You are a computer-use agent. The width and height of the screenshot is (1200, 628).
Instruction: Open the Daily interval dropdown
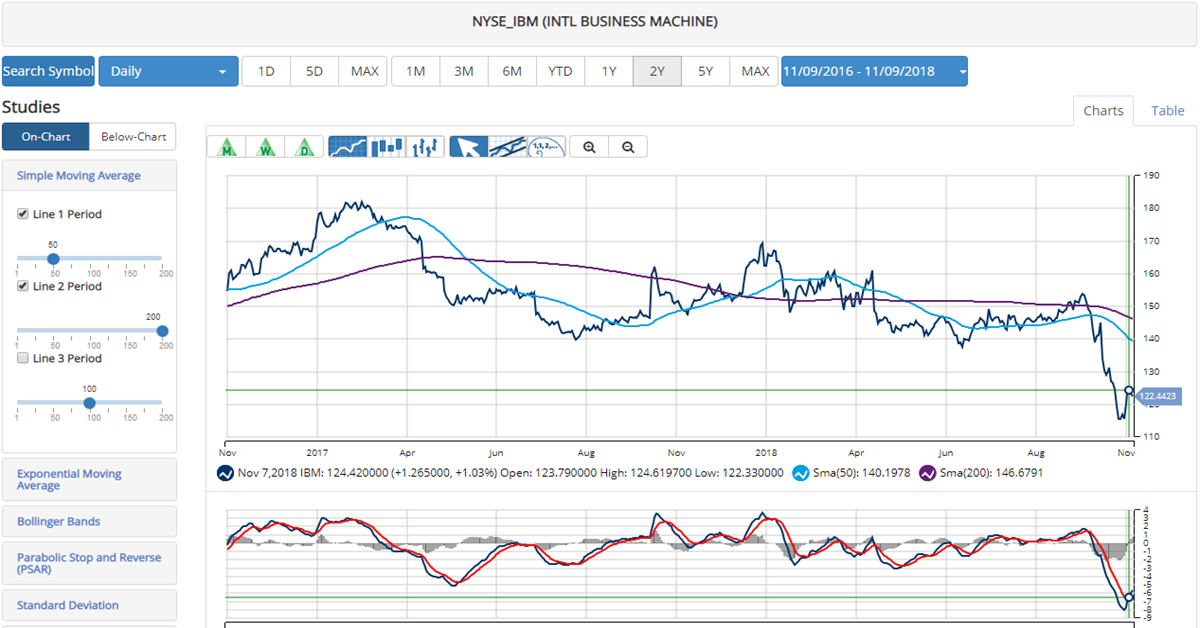coord(168,72)
